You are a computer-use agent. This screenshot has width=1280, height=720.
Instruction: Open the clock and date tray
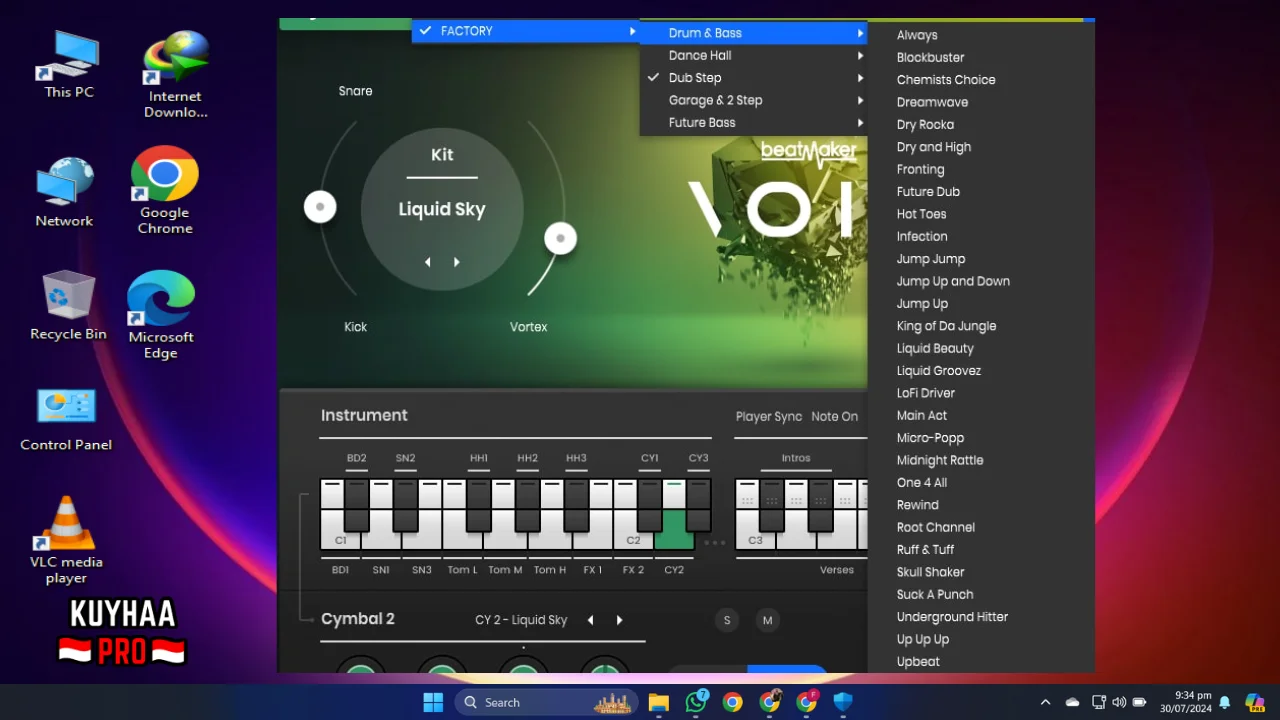(1186, 702)
